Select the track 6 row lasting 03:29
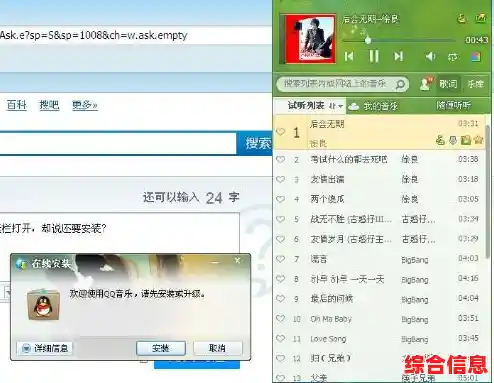494x383 pixels. pyautogui.click(x=379, y=239)
